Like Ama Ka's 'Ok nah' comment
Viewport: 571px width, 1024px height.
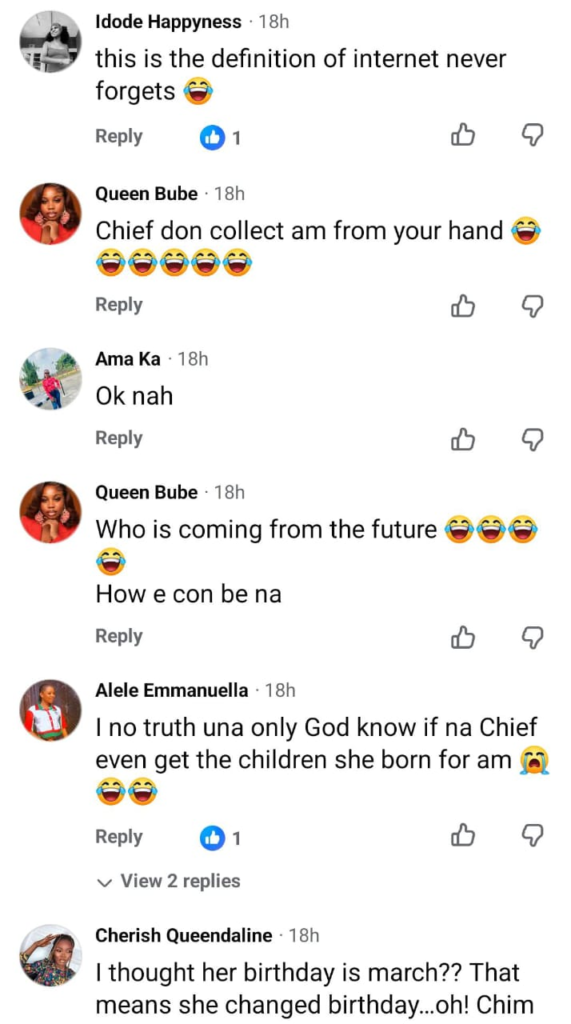pyautogui.click(x=463, y=439)
